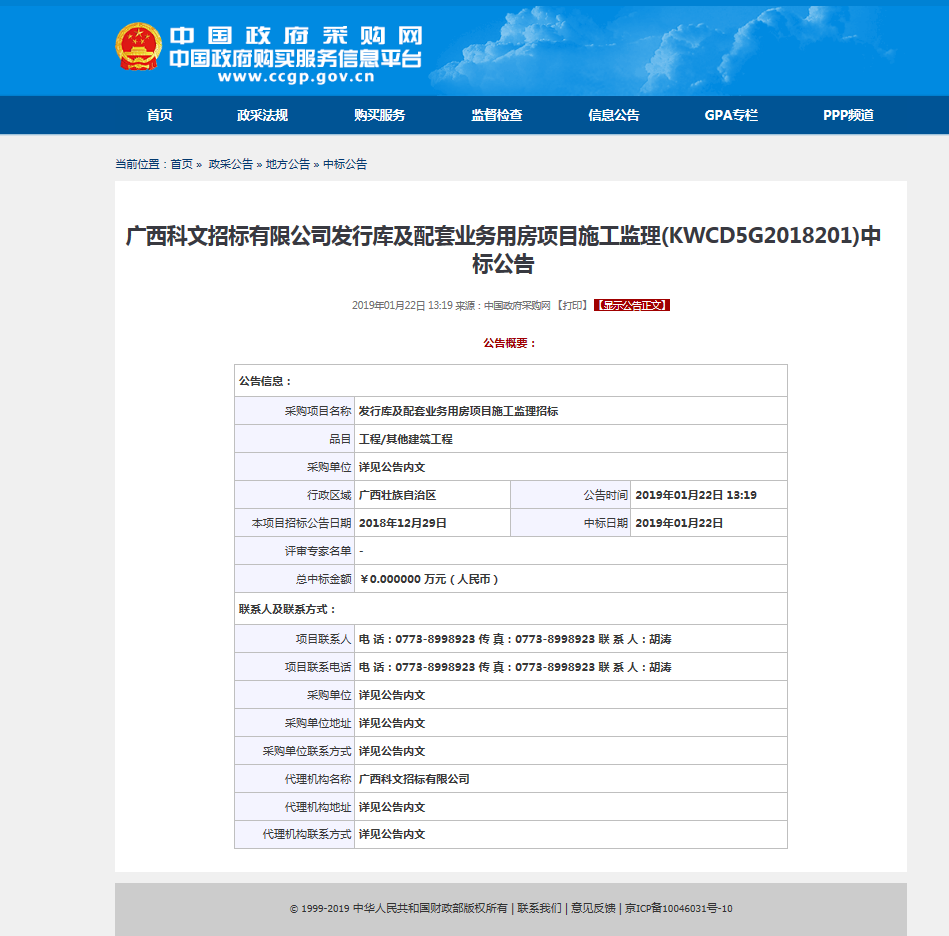Open the 首页 navigation menu item
Screen dimensions: 949x936
[x=159, y=115]
